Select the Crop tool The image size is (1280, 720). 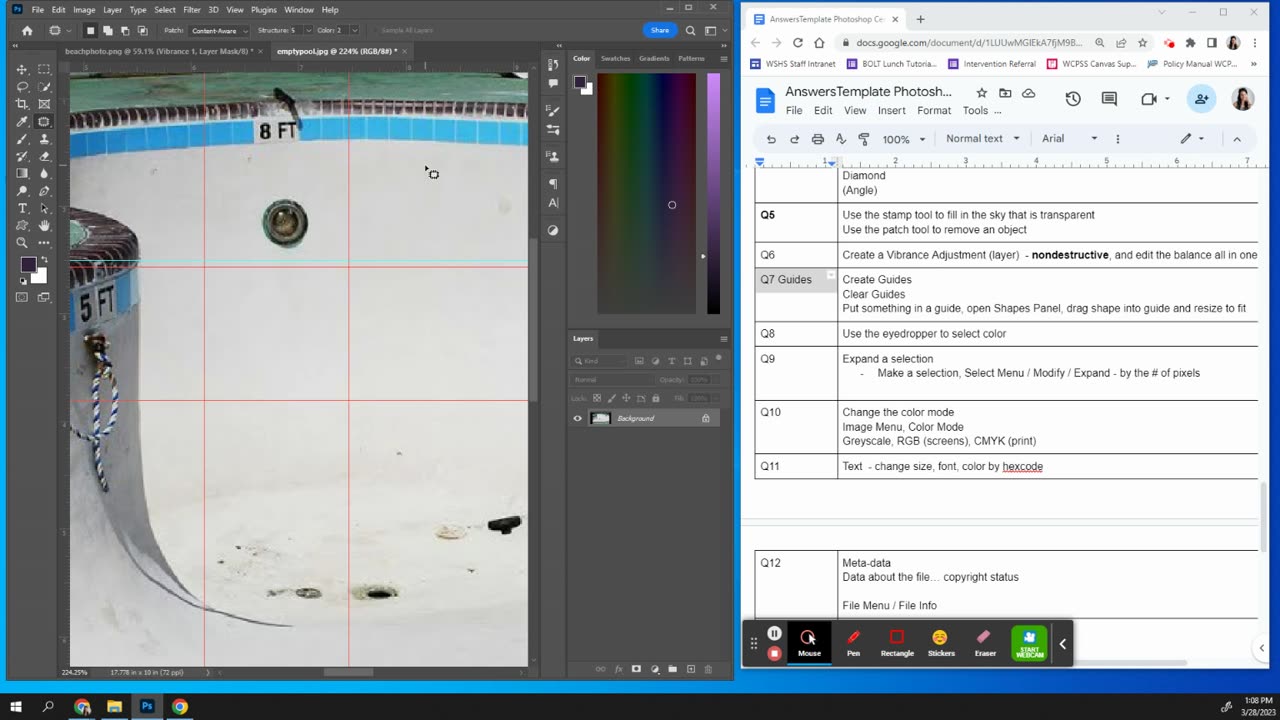(x=22, y=104)
